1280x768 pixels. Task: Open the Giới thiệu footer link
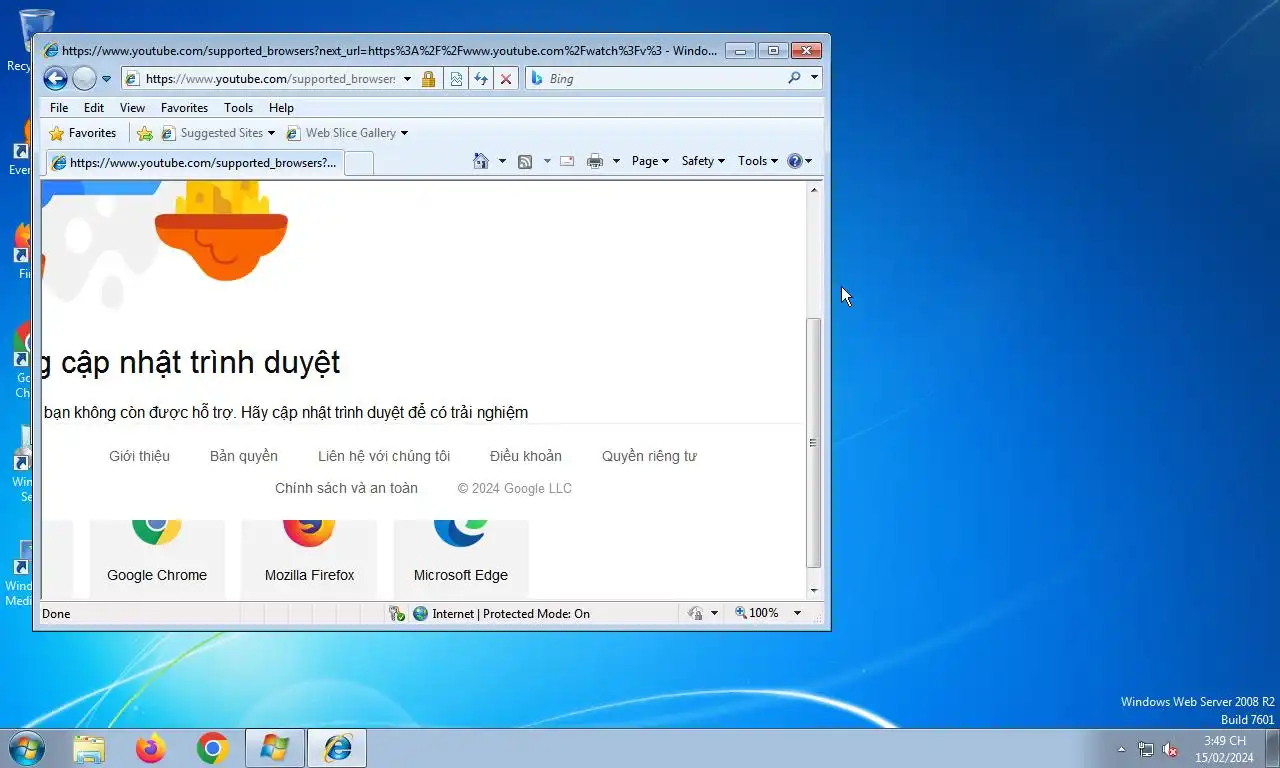click(139, 456)
